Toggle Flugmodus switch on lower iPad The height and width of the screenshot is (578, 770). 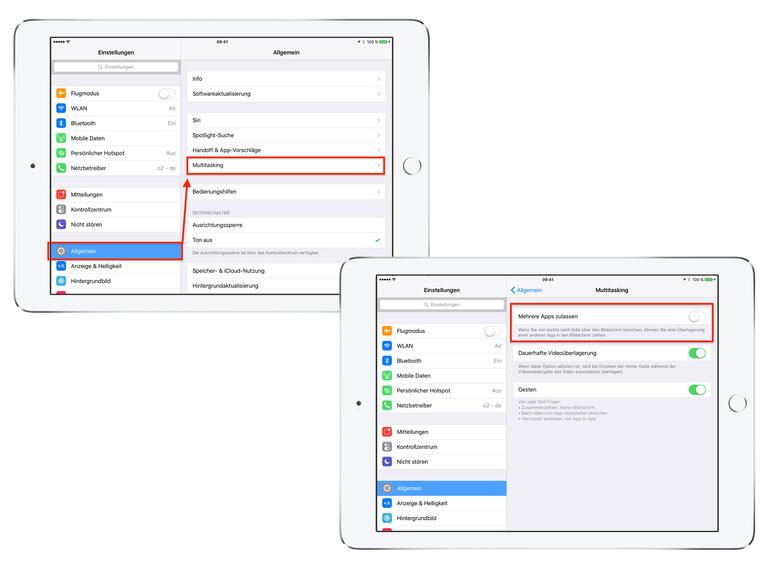[x=493, y=331]
